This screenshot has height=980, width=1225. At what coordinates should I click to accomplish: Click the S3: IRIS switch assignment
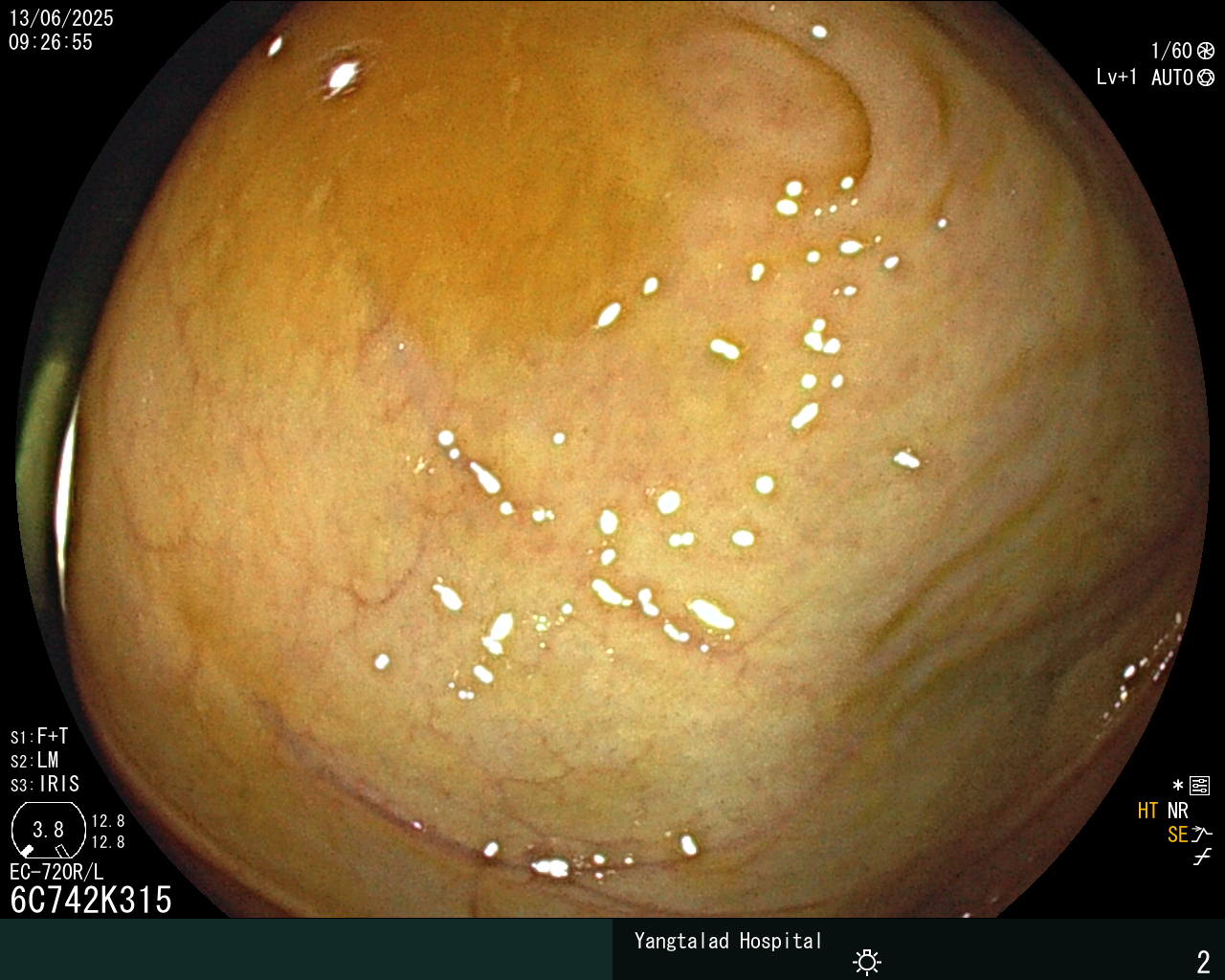point(45,785)
